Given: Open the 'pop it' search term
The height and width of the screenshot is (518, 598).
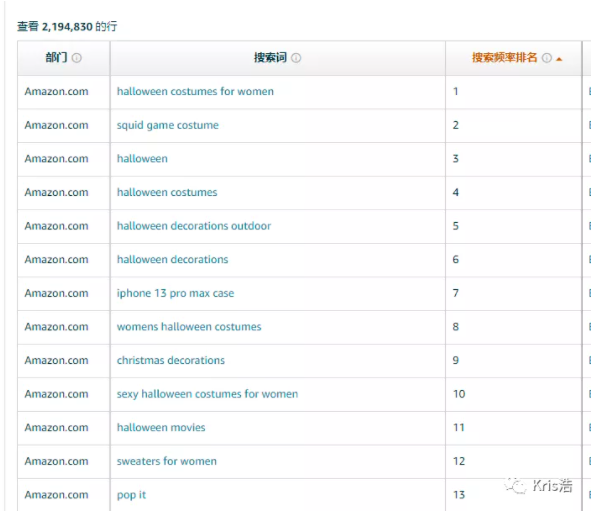Looking at the screenshot, I should (131, 495).
